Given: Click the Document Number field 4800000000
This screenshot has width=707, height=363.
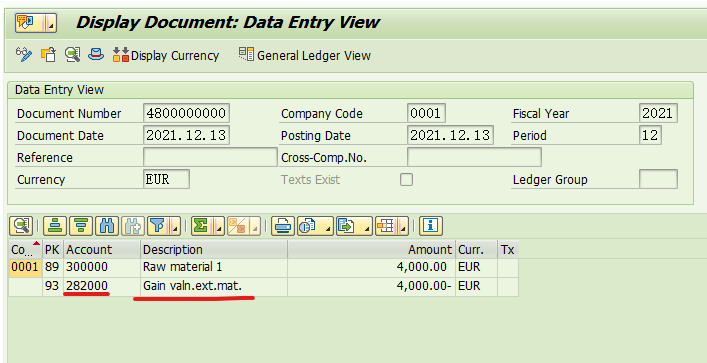Looking at the screenshot, I should point(186,113).
